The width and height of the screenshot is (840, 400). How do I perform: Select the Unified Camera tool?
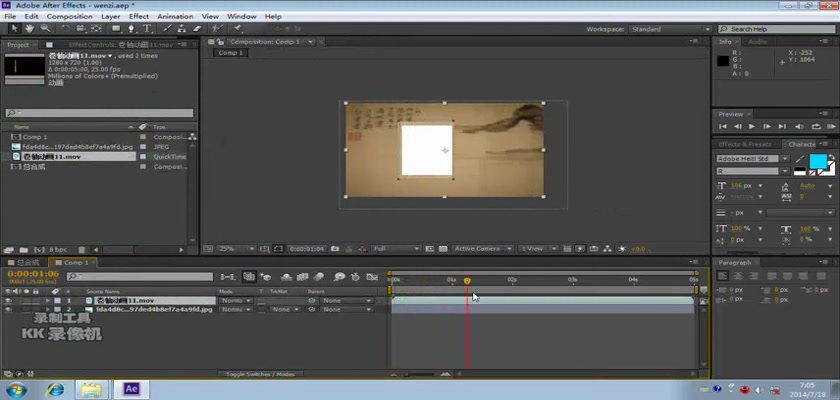pyautogui.click(x=80, y=28)
